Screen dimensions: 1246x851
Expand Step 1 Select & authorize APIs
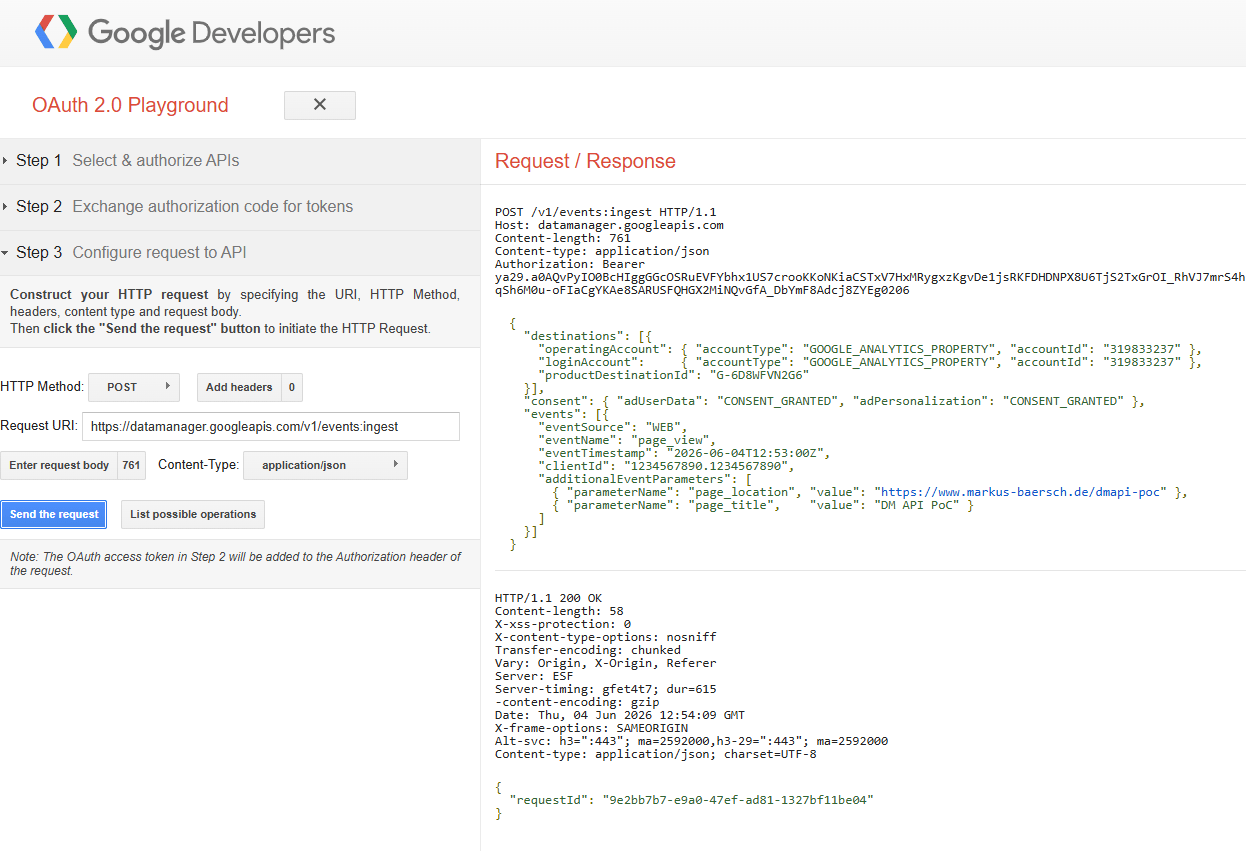click(x=240, y=161)
